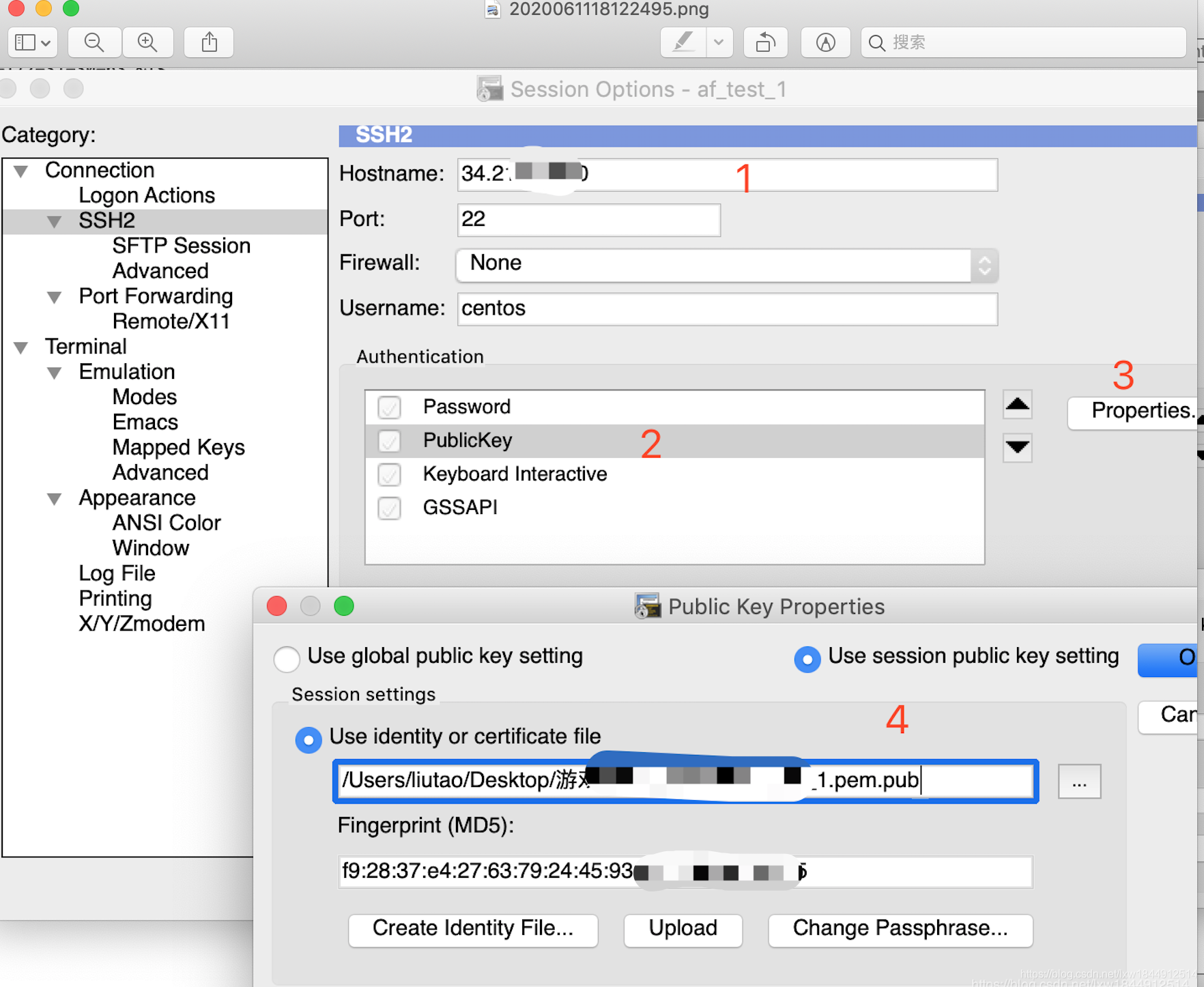The image size is (1204, 987).
Task: Click the rotate page icon
Action: coord(765,42)
